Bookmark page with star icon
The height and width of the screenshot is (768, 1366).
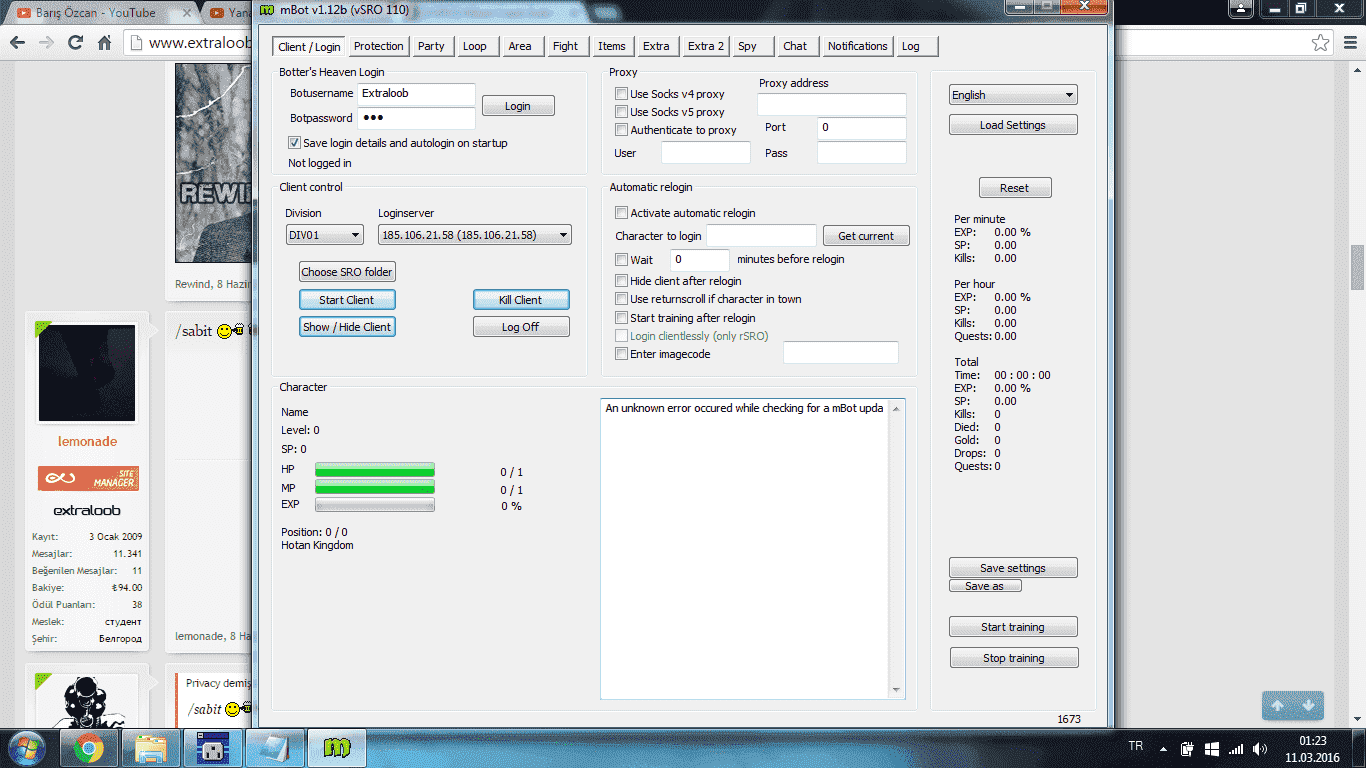(x=1321, y=43)
